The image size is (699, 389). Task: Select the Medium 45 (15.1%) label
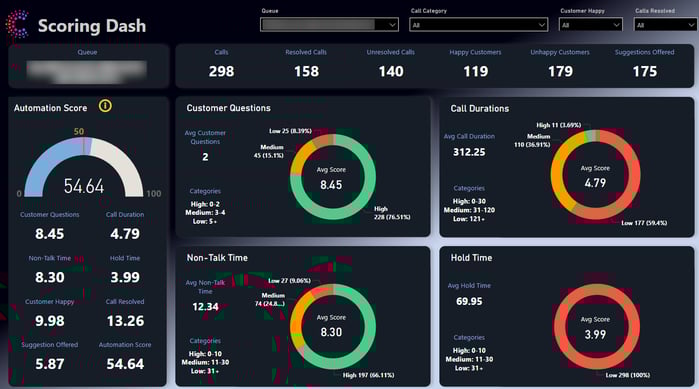pos(269,151)
